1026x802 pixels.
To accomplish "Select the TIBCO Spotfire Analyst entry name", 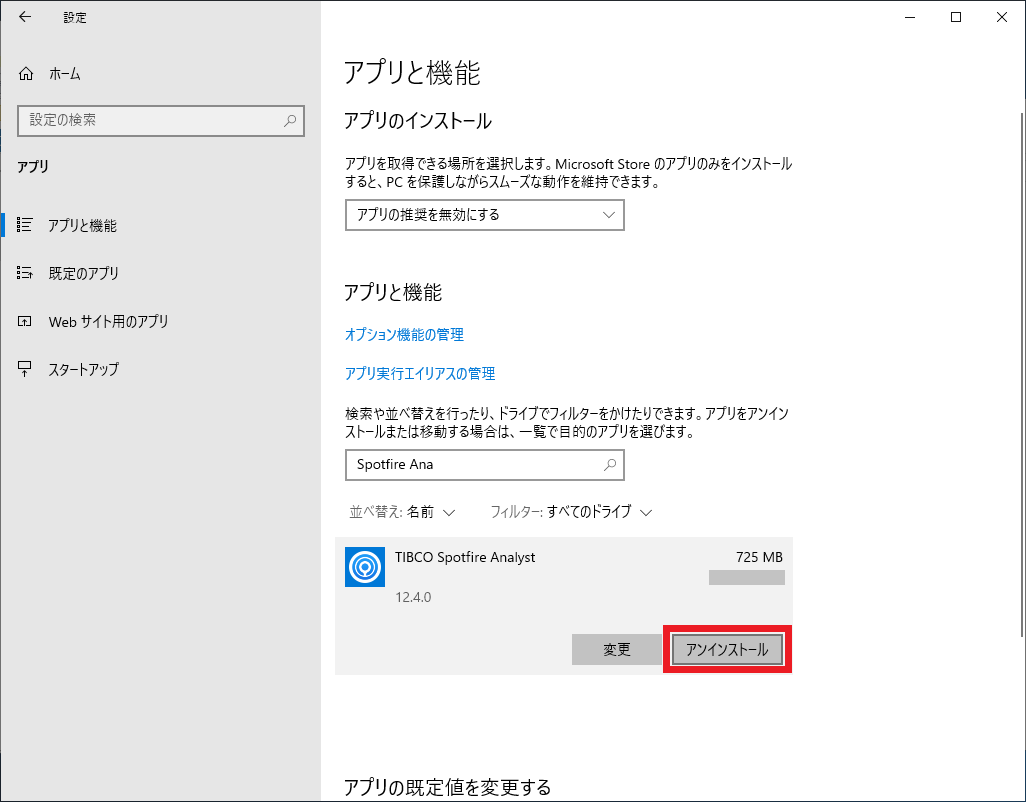I will pyautogui.click(x=465, y=557).
